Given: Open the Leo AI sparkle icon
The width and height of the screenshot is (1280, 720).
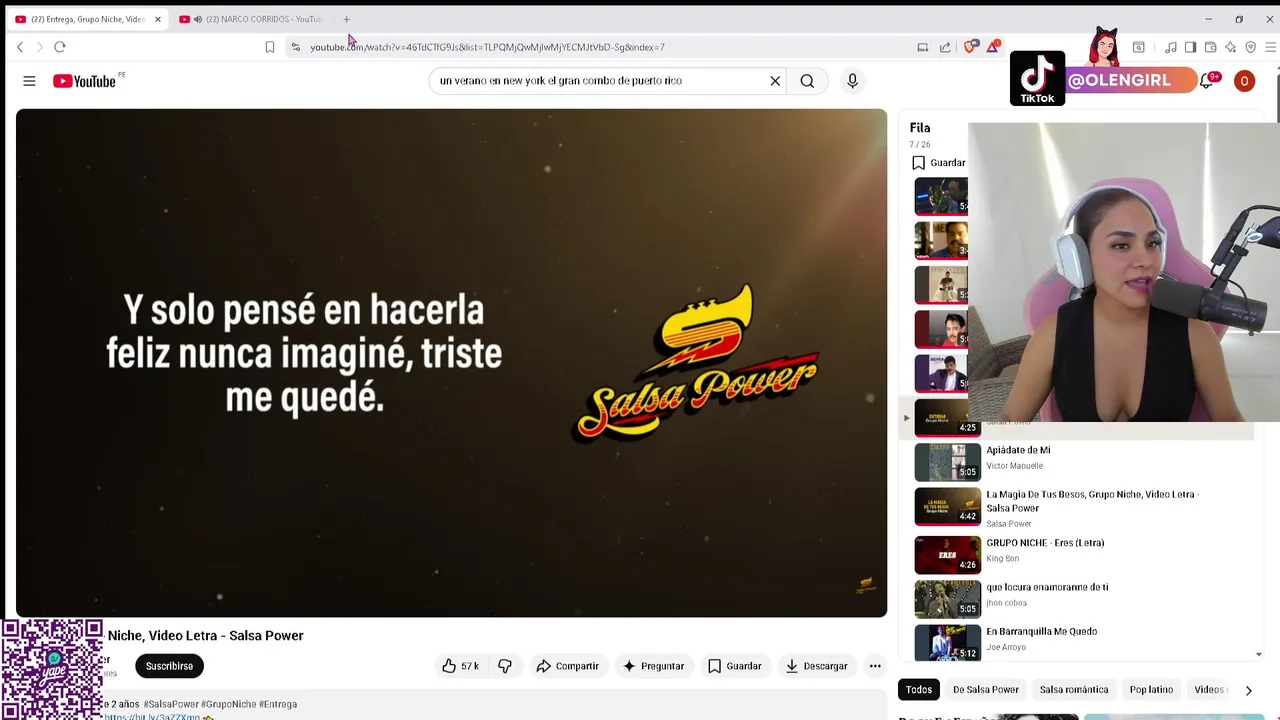Looking at the screenshot, I should pos(1230,47).
